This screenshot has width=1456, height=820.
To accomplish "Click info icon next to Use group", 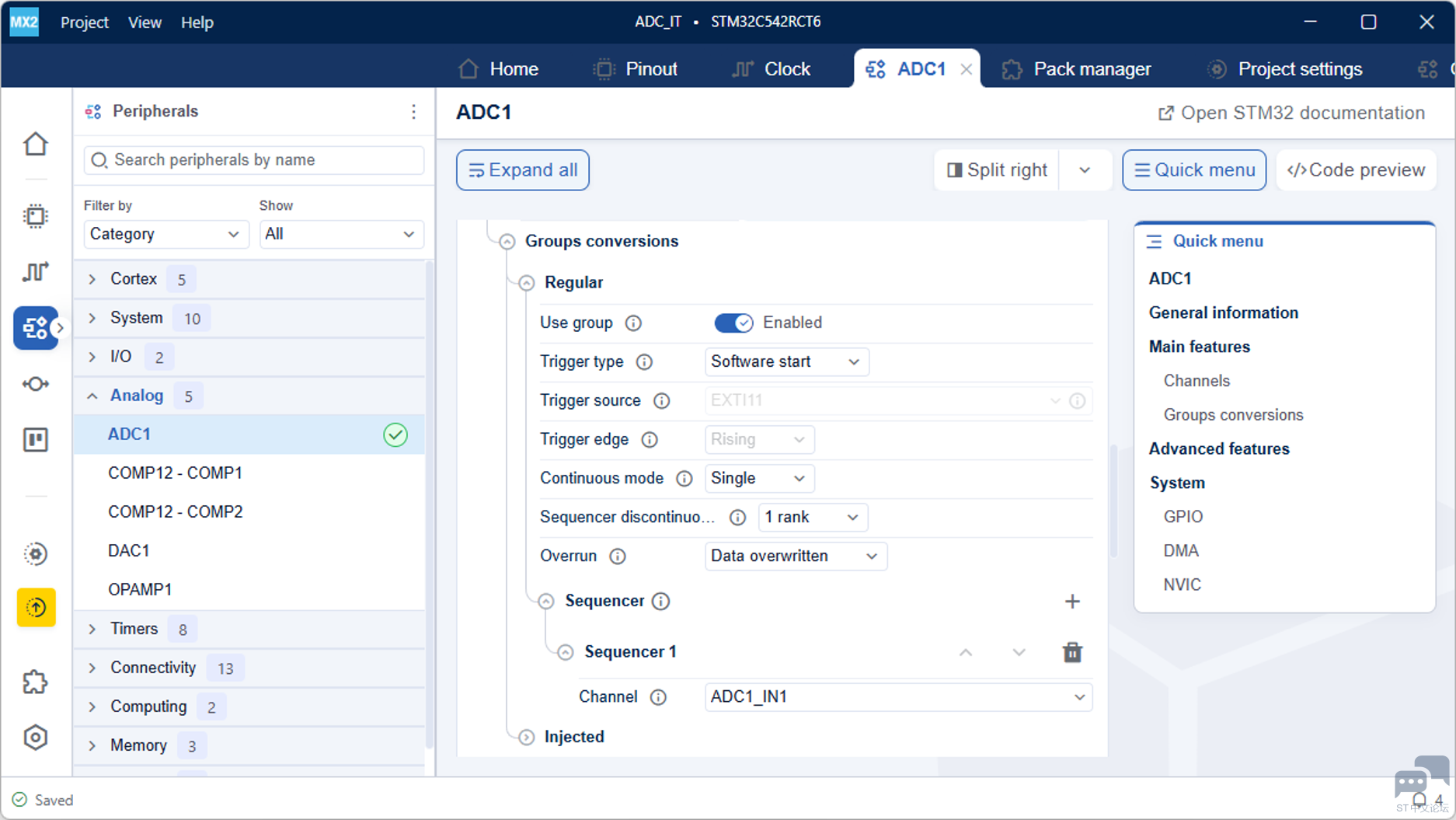I will pyautogui.click(x=633, y=323).
